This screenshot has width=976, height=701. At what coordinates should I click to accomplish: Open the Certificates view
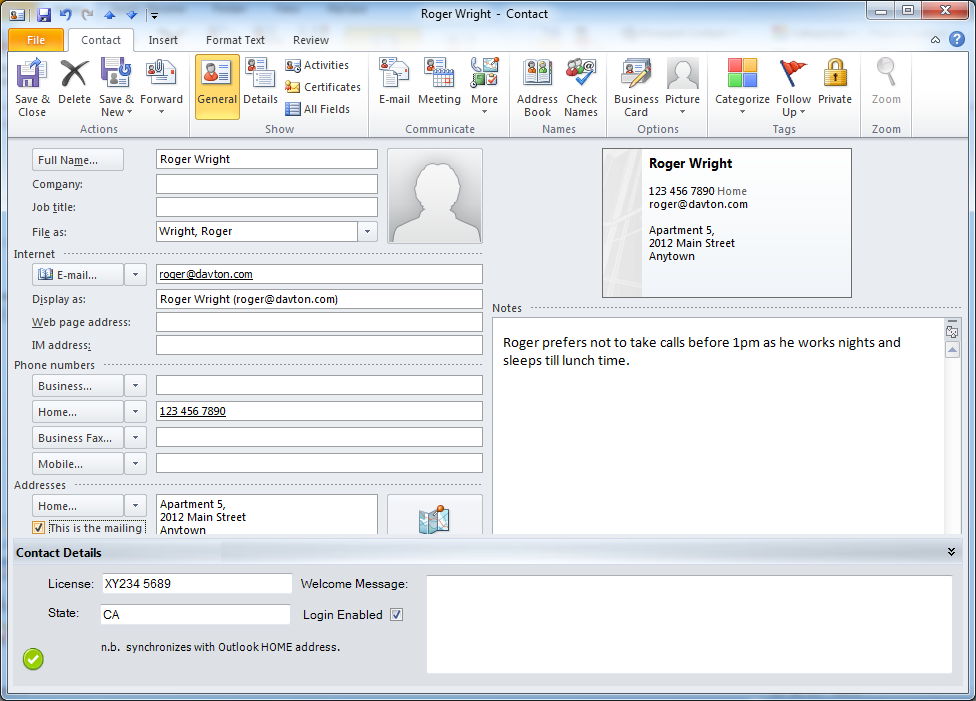323,87
